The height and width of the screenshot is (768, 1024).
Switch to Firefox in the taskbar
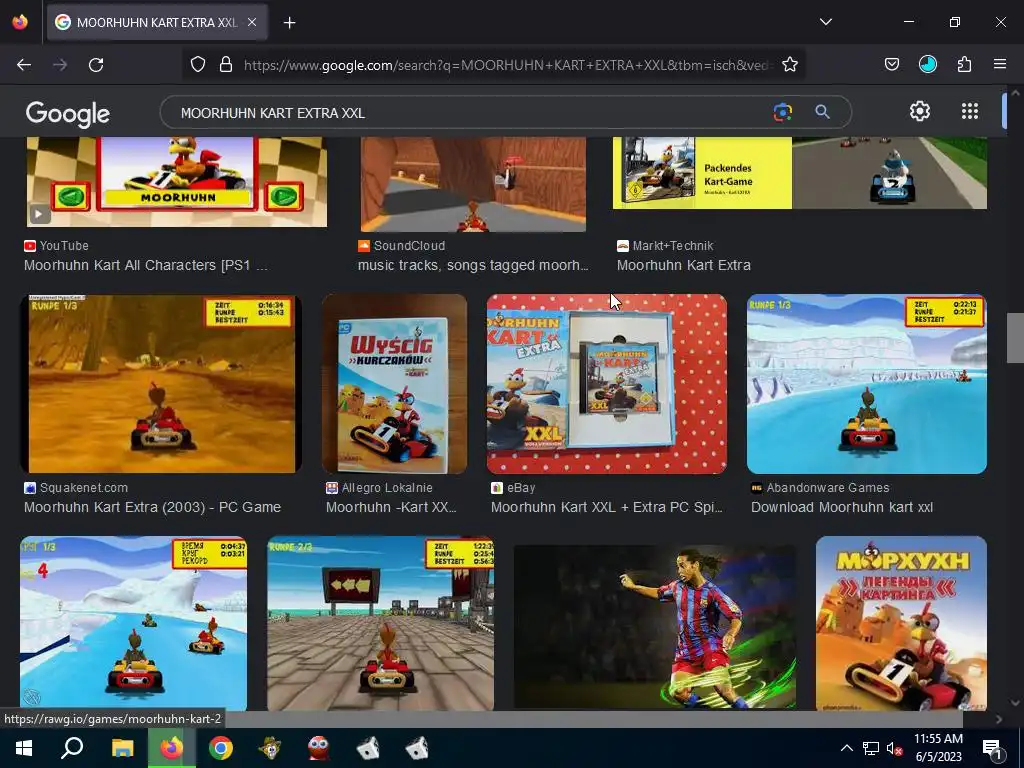point(172,748)
